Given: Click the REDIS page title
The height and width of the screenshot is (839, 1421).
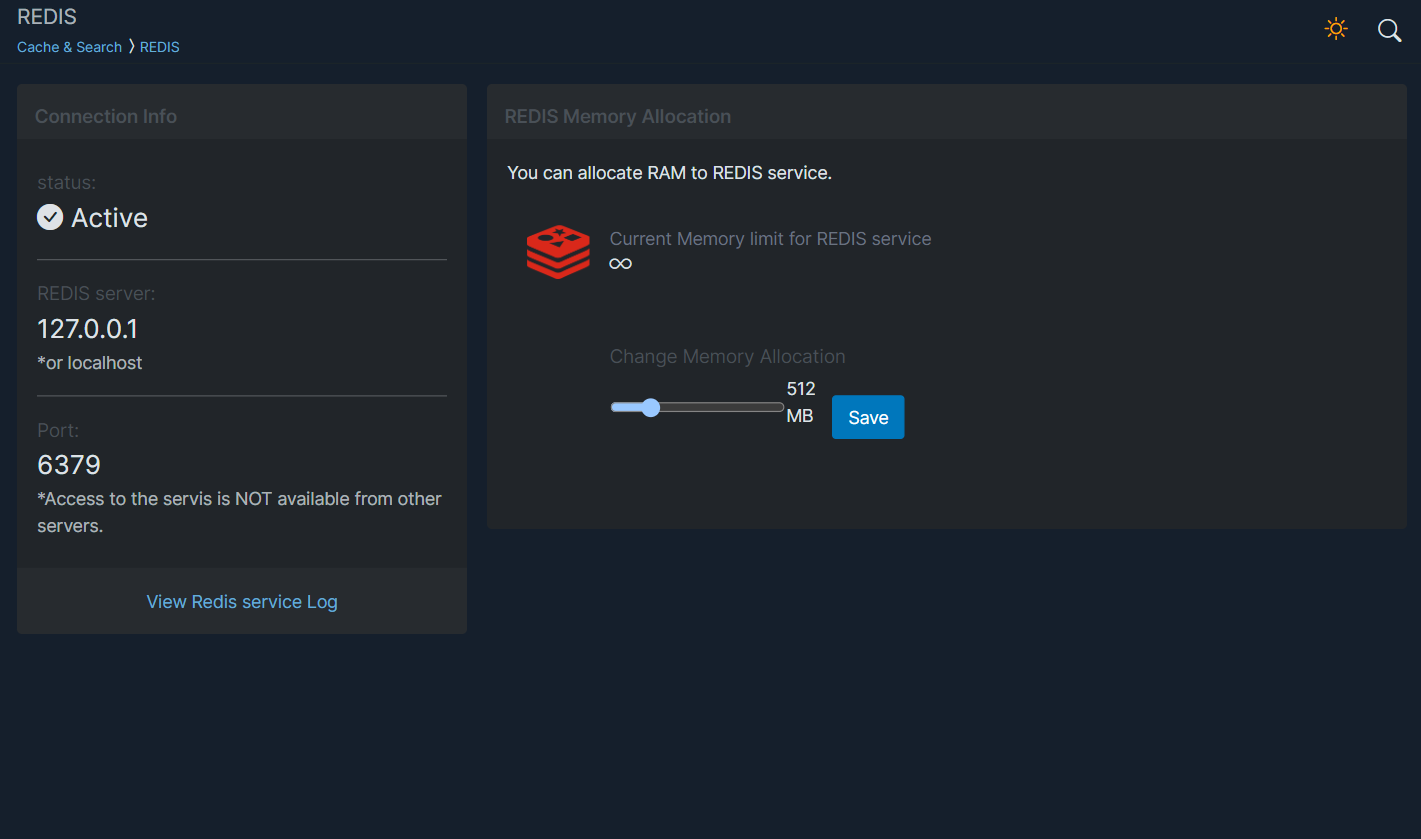Looking at the screenshot, I should (x=47, y=17).
